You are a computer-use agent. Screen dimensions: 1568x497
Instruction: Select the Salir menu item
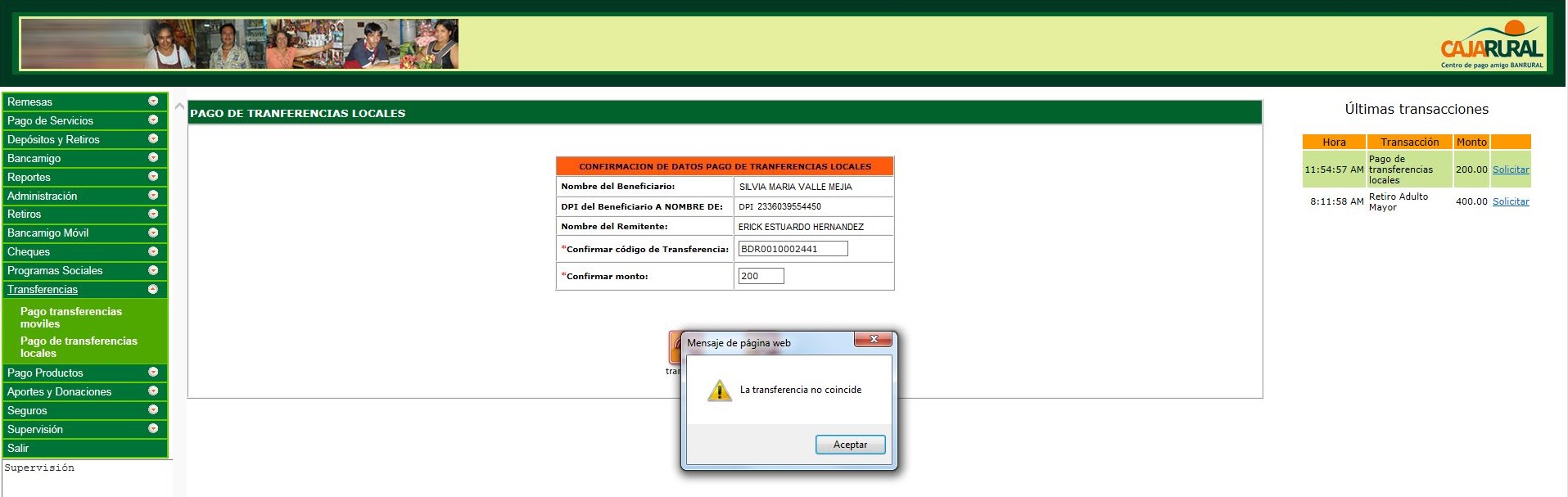tap(18, 448)
